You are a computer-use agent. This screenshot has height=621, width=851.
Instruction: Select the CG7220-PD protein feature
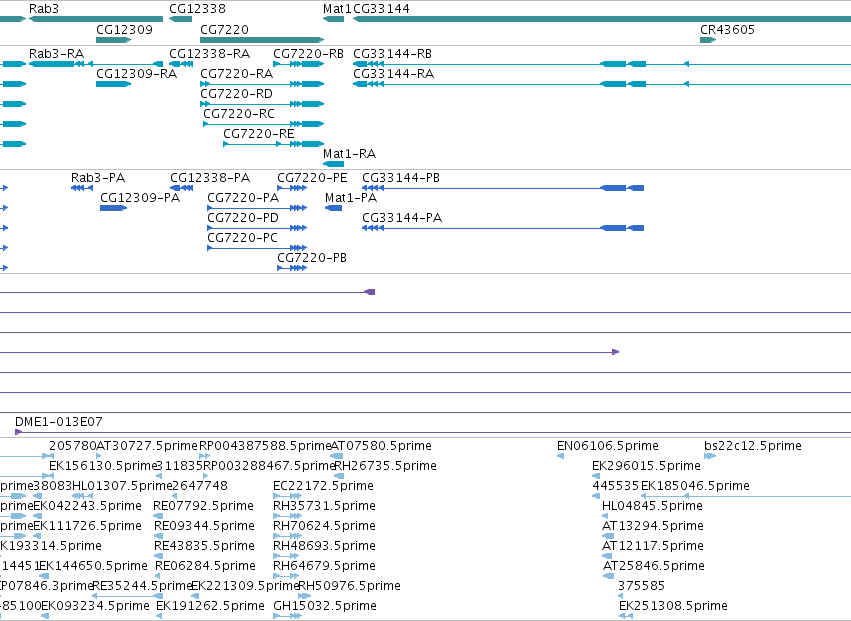pyautogui.click(x=257, y=228)
